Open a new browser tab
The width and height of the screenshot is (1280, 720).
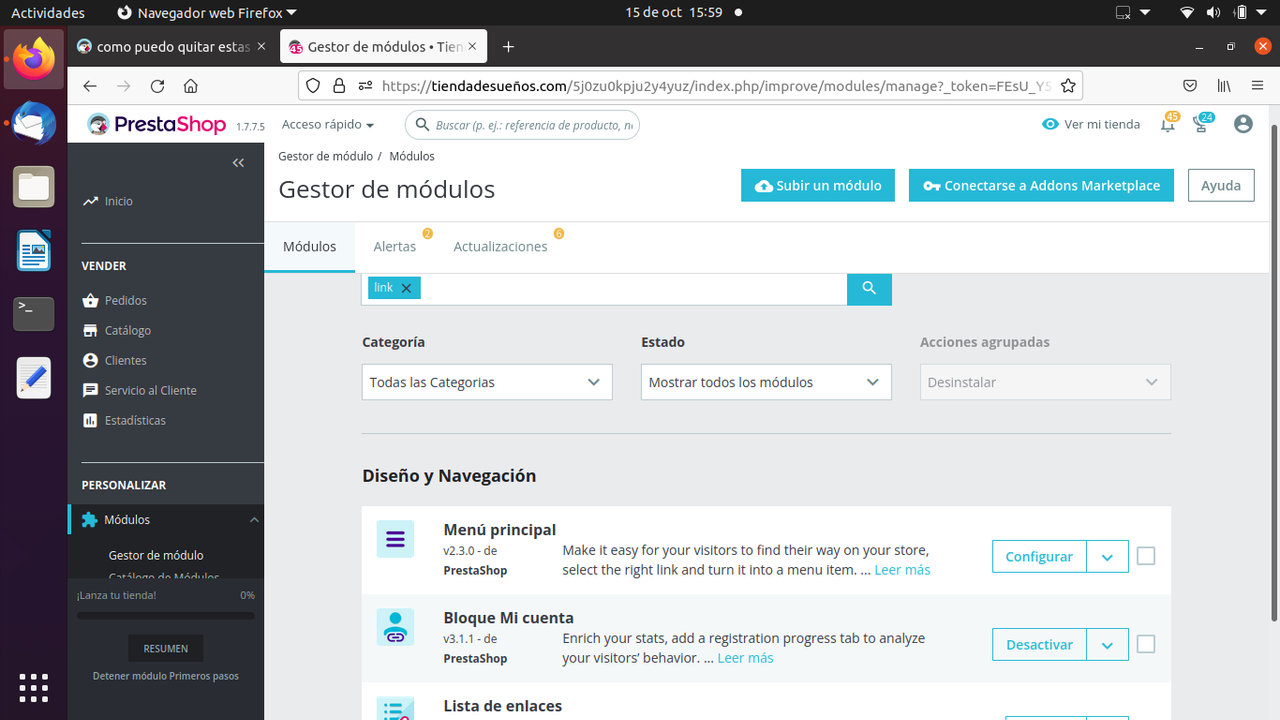click(x=508, y=47)
